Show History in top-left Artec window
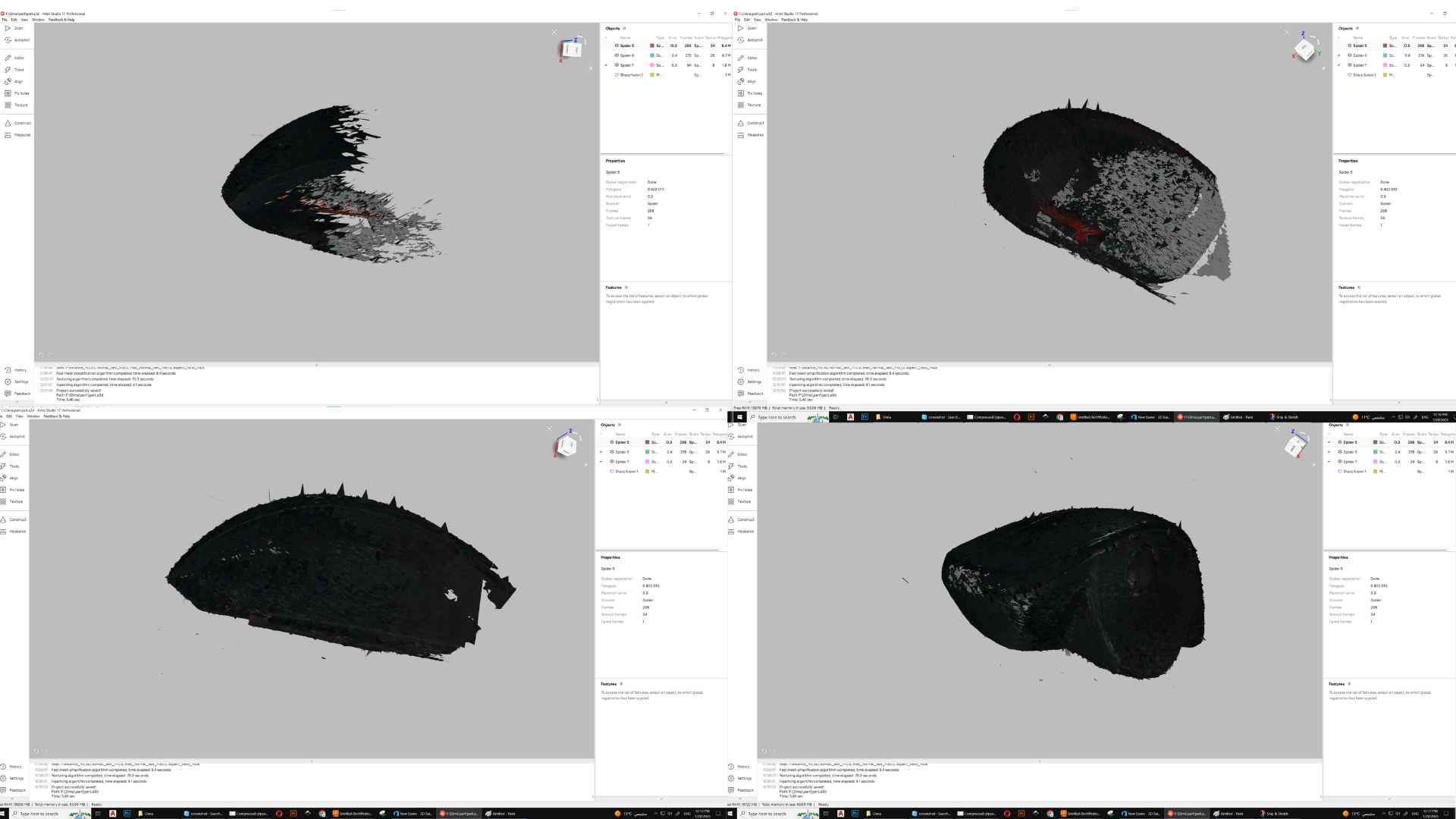 [16, 370]
